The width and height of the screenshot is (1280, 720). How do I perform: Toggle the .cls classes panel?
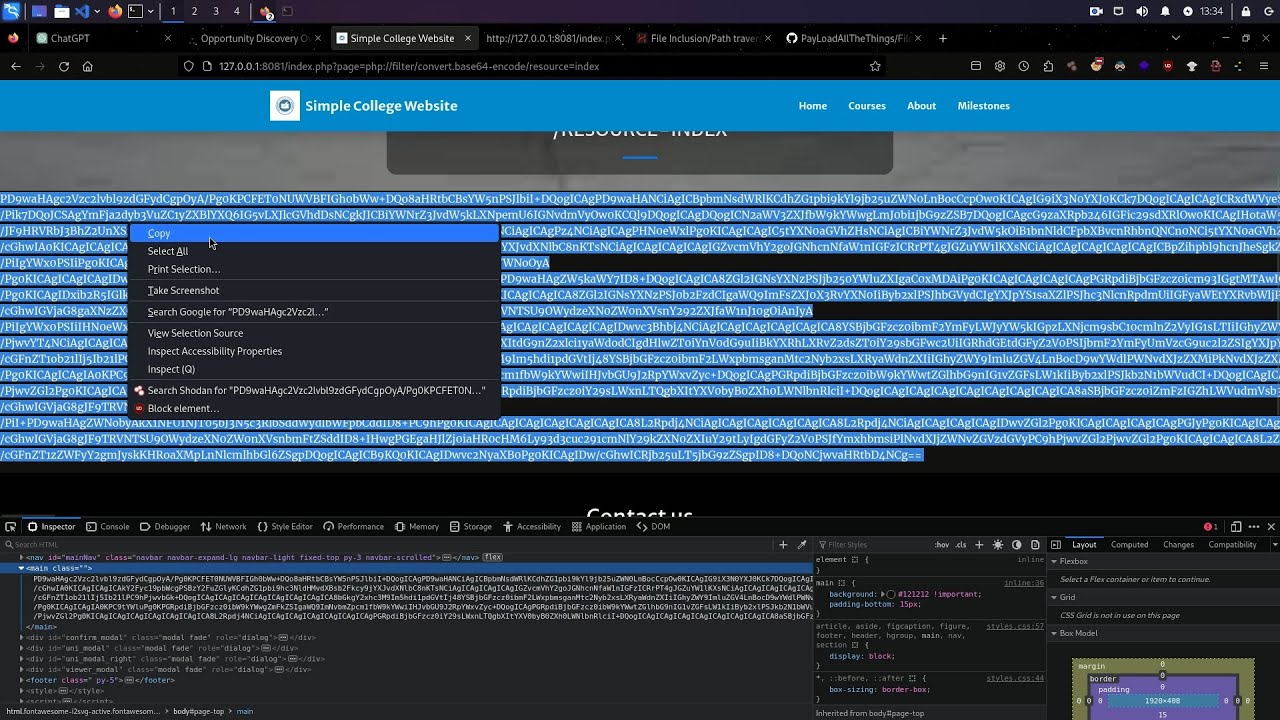coord(961,545)
